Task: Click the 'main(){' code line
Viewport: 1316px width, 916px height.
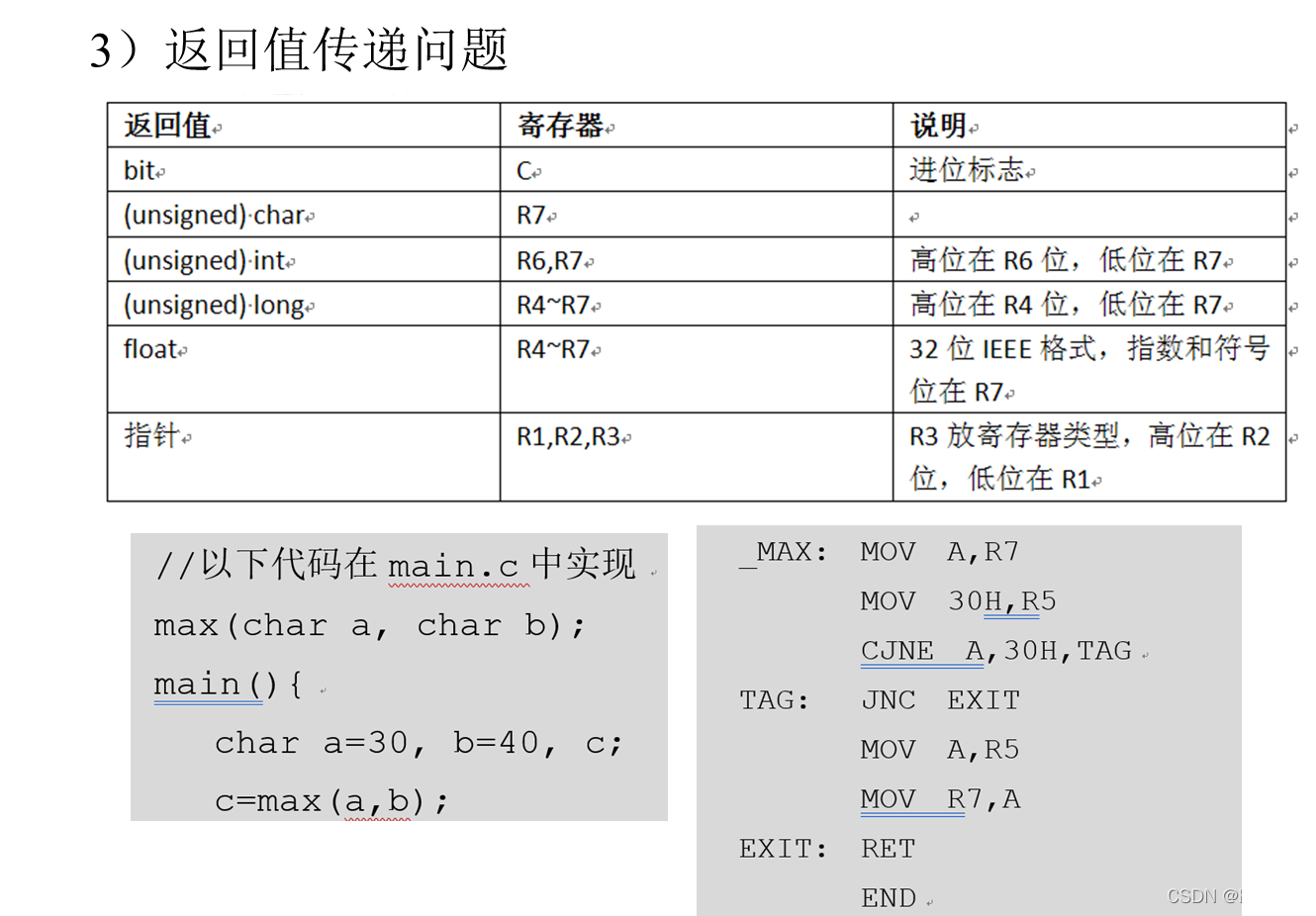Action: 228,684
